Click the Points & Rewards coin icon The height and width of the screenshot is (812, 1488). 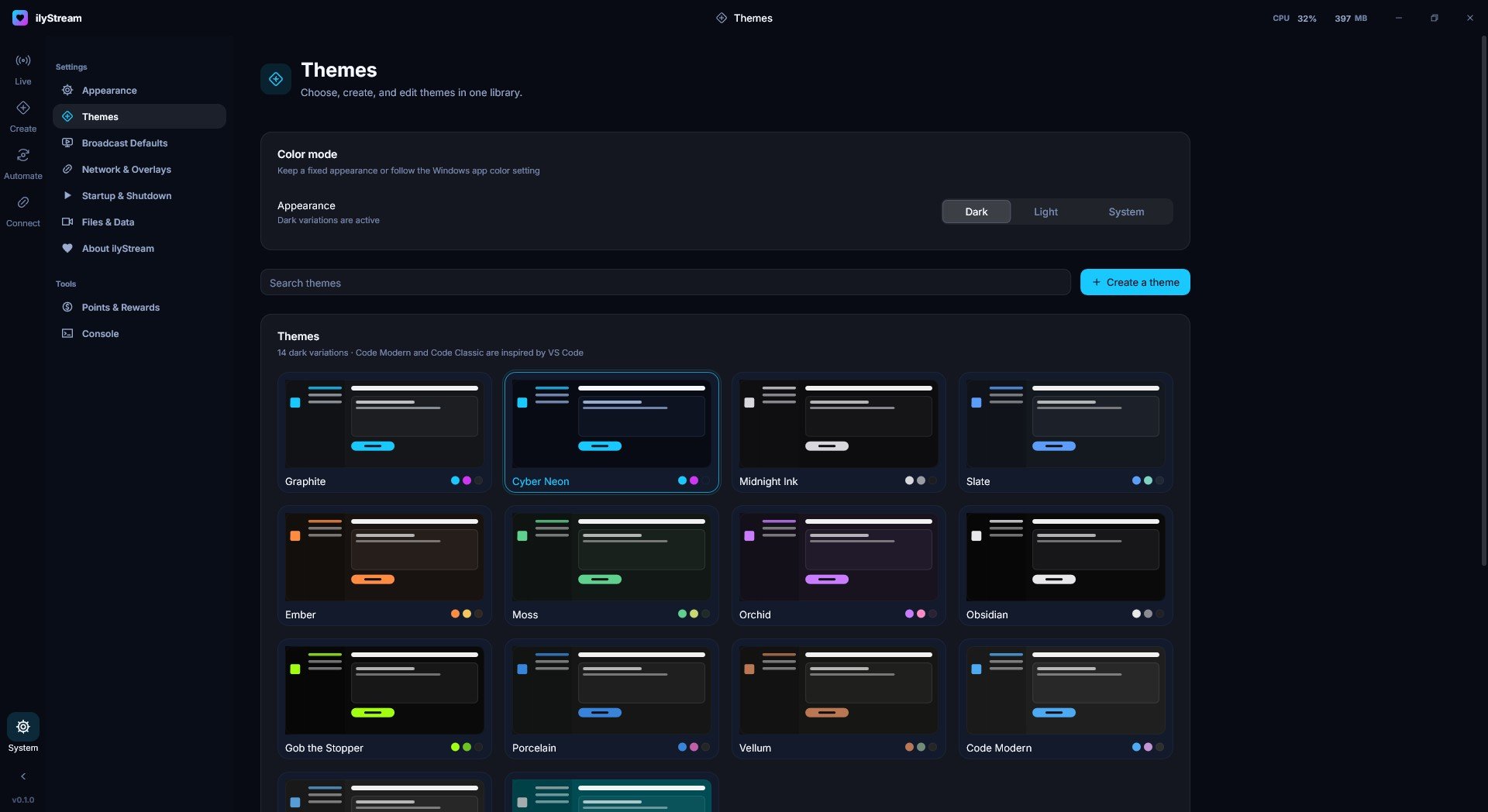point(67,307)
